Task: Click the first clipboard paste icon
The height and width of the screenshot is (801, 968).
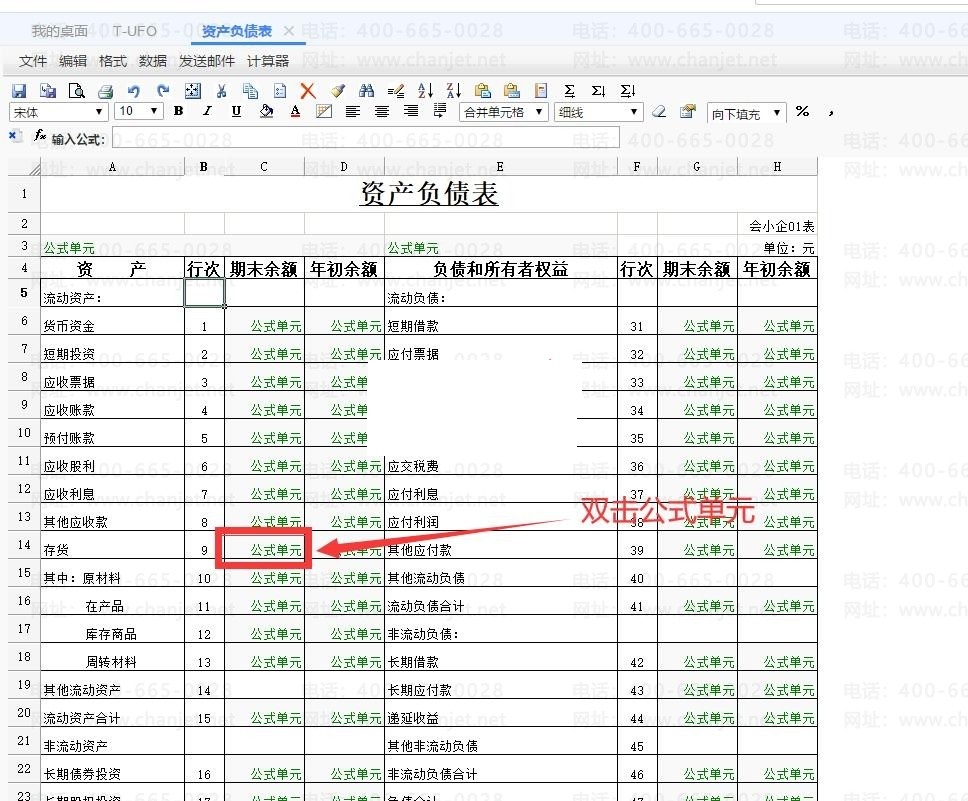Action: 483,91
